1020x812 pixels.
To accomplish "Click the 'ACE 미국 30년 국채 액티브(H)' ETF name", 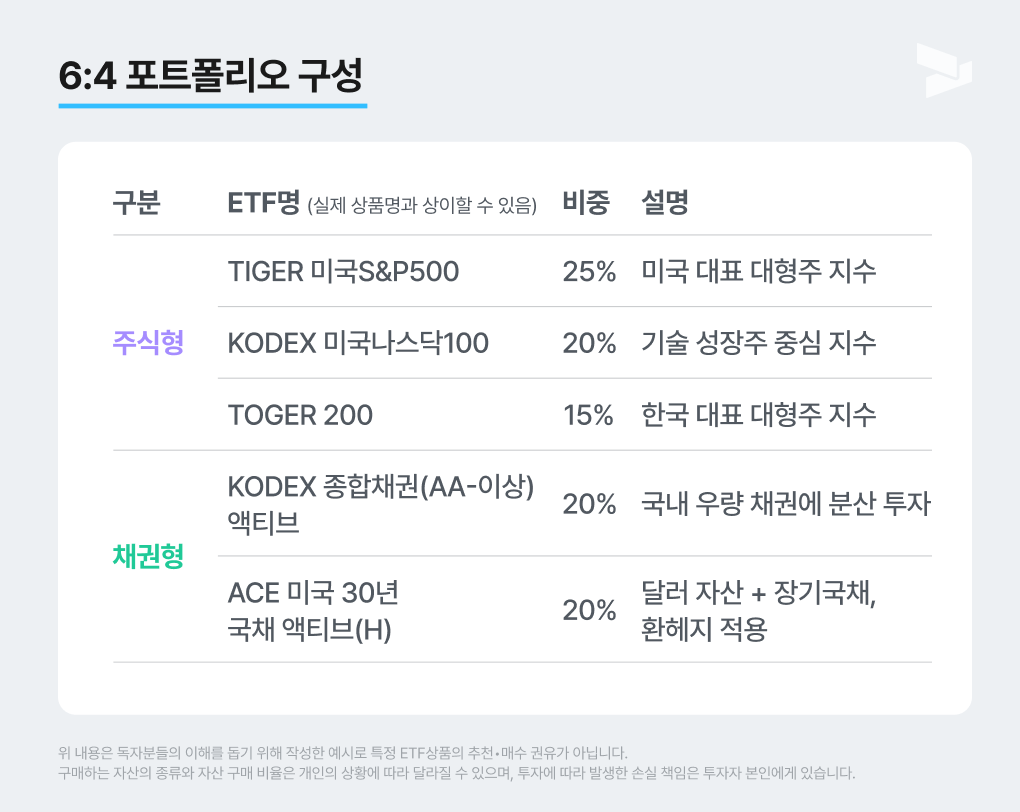I will pos(314,610).
